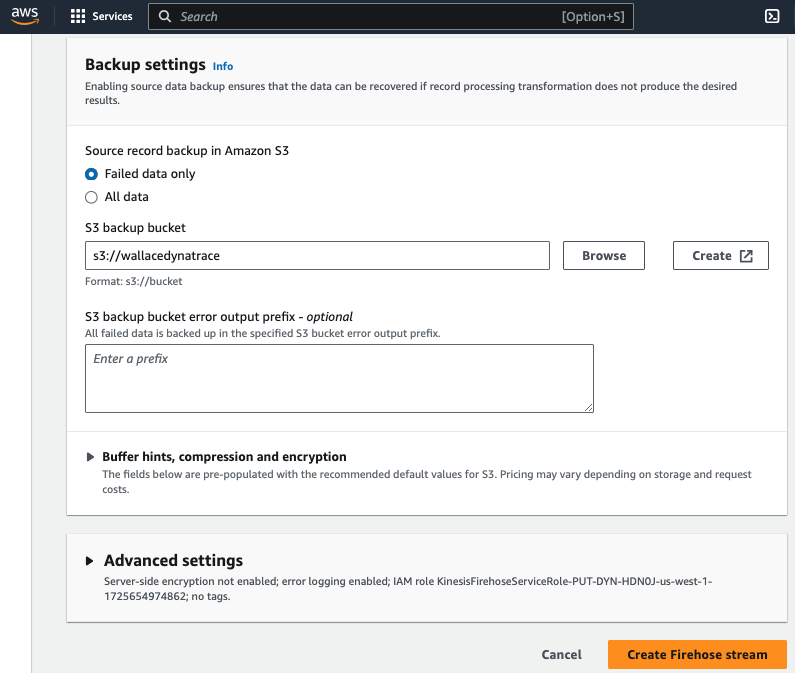Select the All data radio button

tap(91, 197)
